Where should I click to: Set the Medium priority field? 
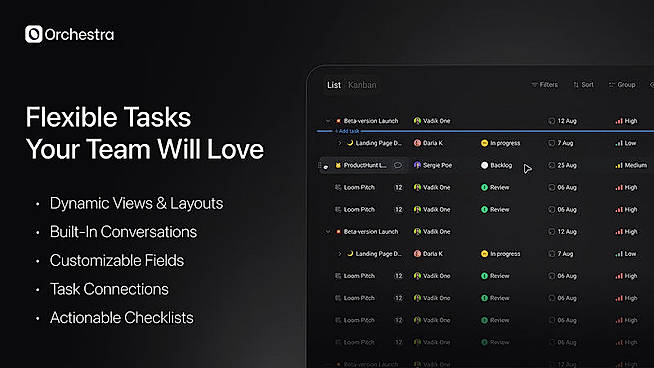pyautogui.click(x=631, y=165)
